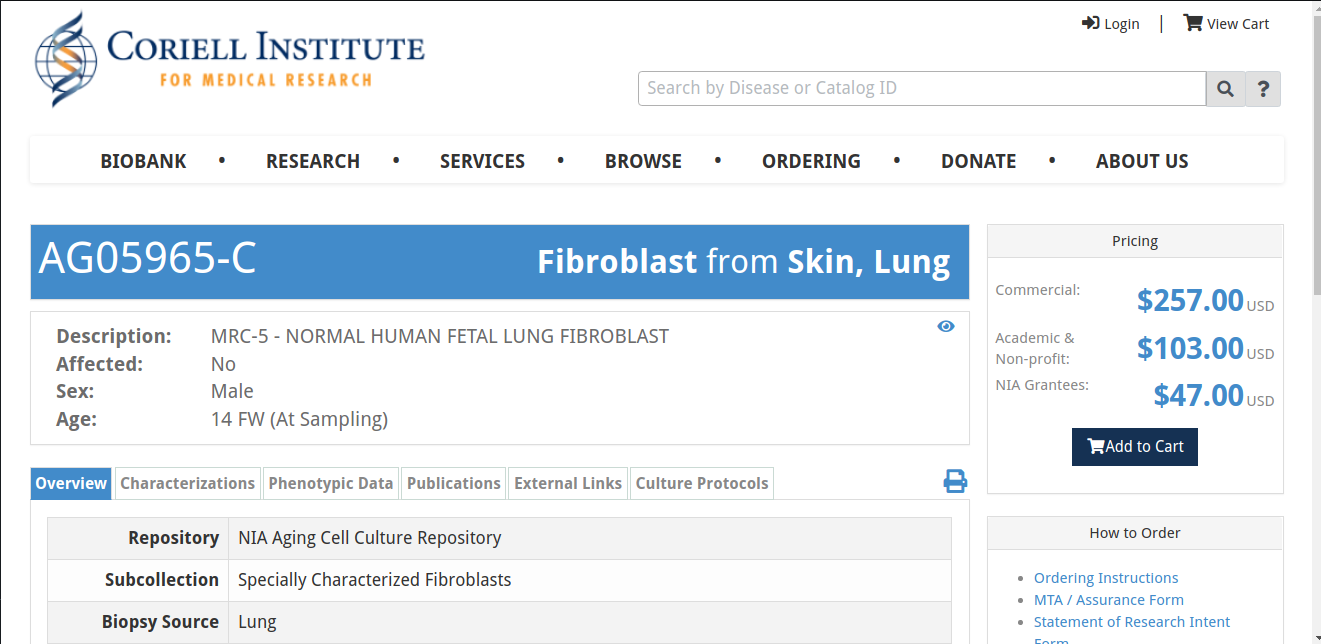Click the vertical page scrollbar
Viewport: 1321px width, 644px height.
1315,322
